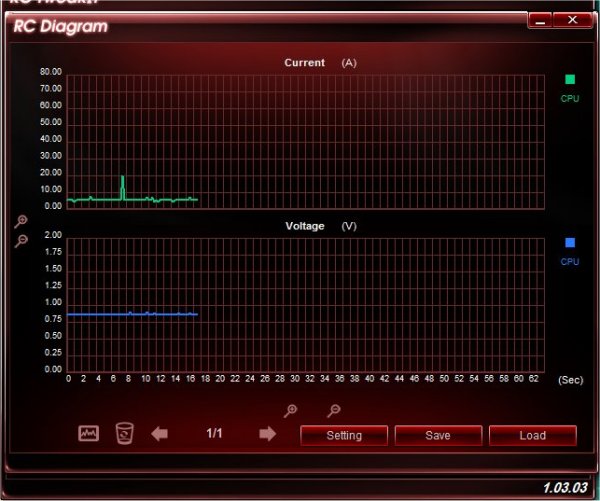This screenshot has height=501, width=600.
Task: Zoom out time axis magnifier icon
Action: tap(334, 411)
